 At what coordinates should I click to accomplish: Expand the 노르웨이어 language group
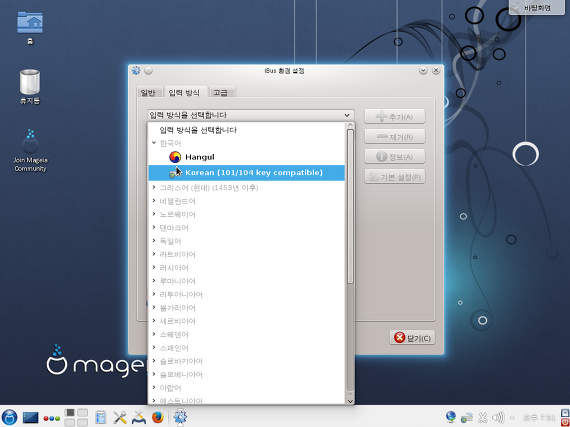coord(154,214)
